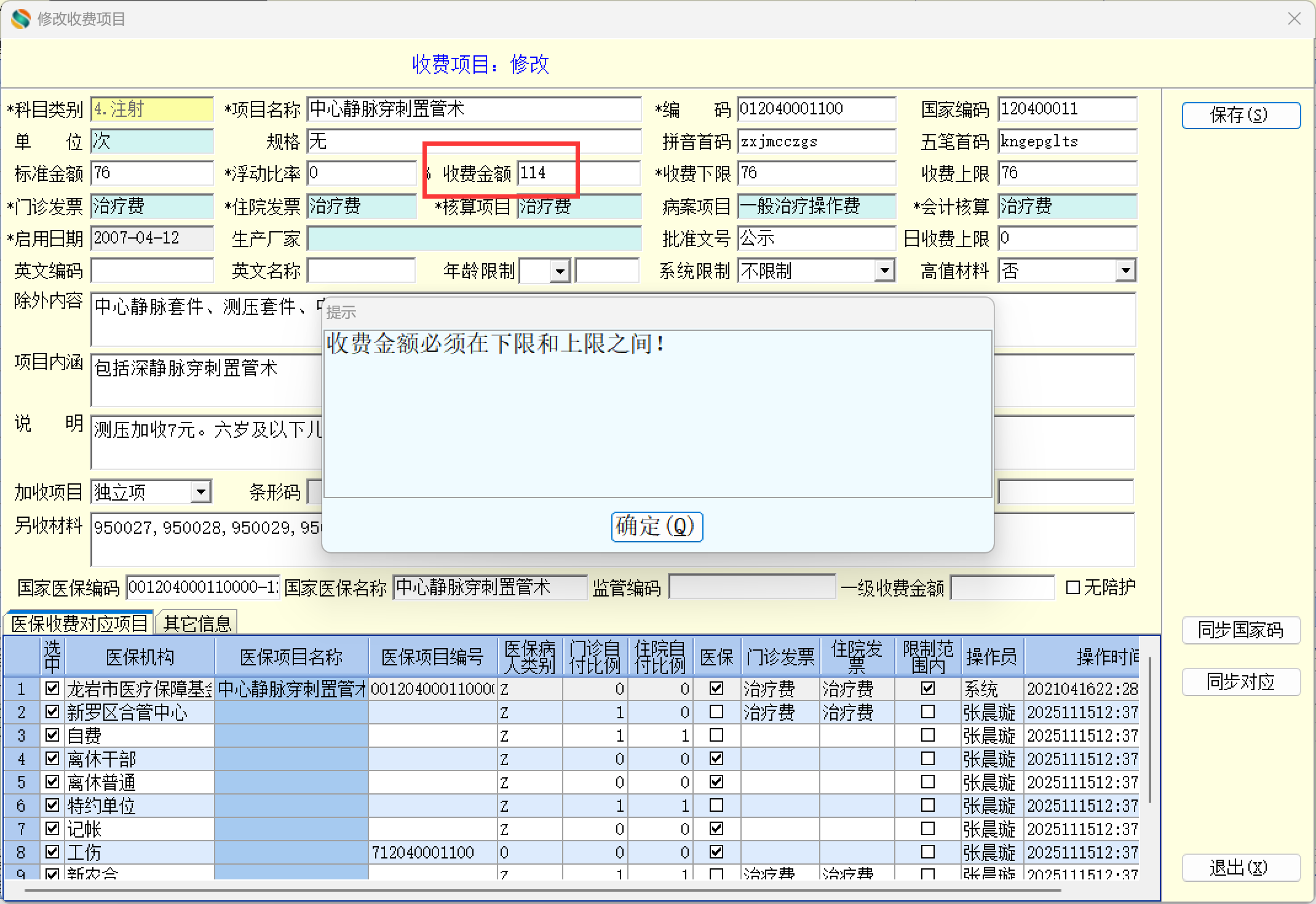Image resolution: width=1316 pixels, height=904 pixels.
Task: Click the application logo icon in title bar
Action: [20, 19]
